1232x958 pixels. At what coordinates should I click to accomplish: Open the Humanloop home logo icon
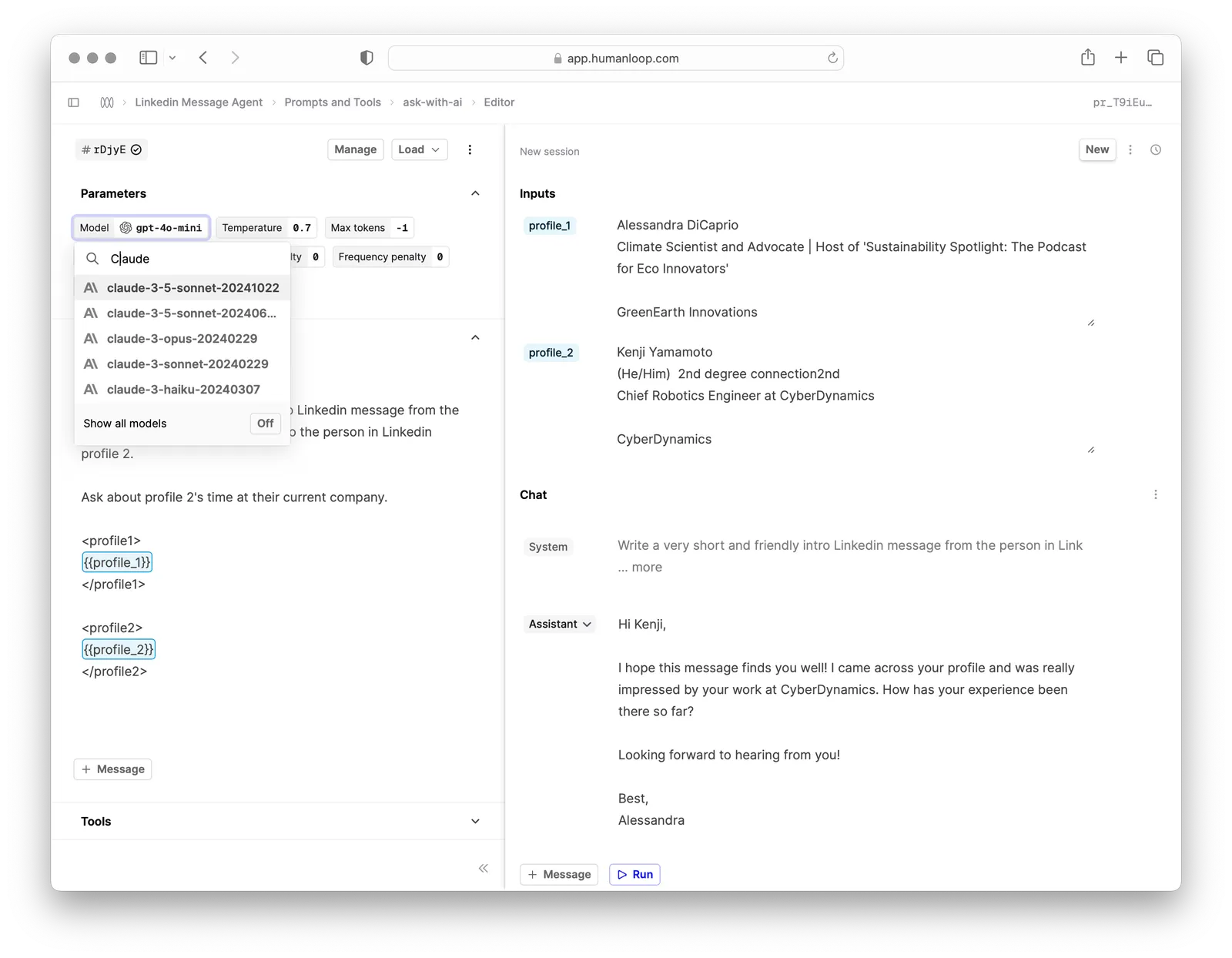pyautogui.click(x=107, y=102)
